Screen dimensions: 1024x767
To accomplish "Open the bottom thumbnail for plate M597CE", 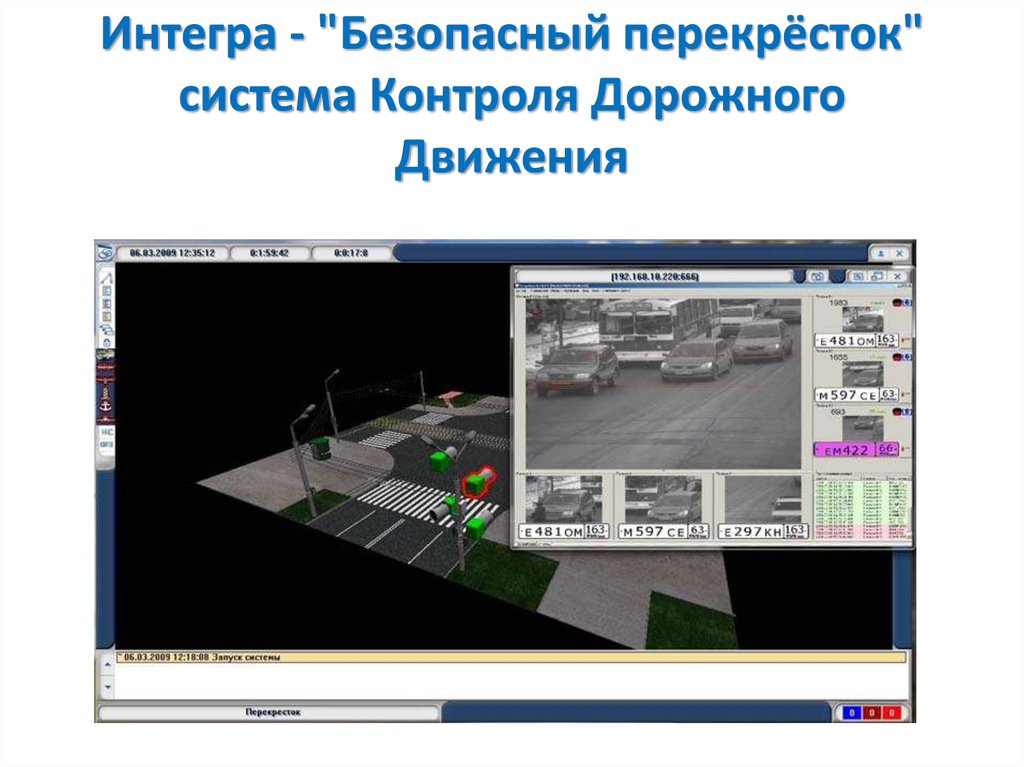I will pyautogui.click(x=662, y=500).
